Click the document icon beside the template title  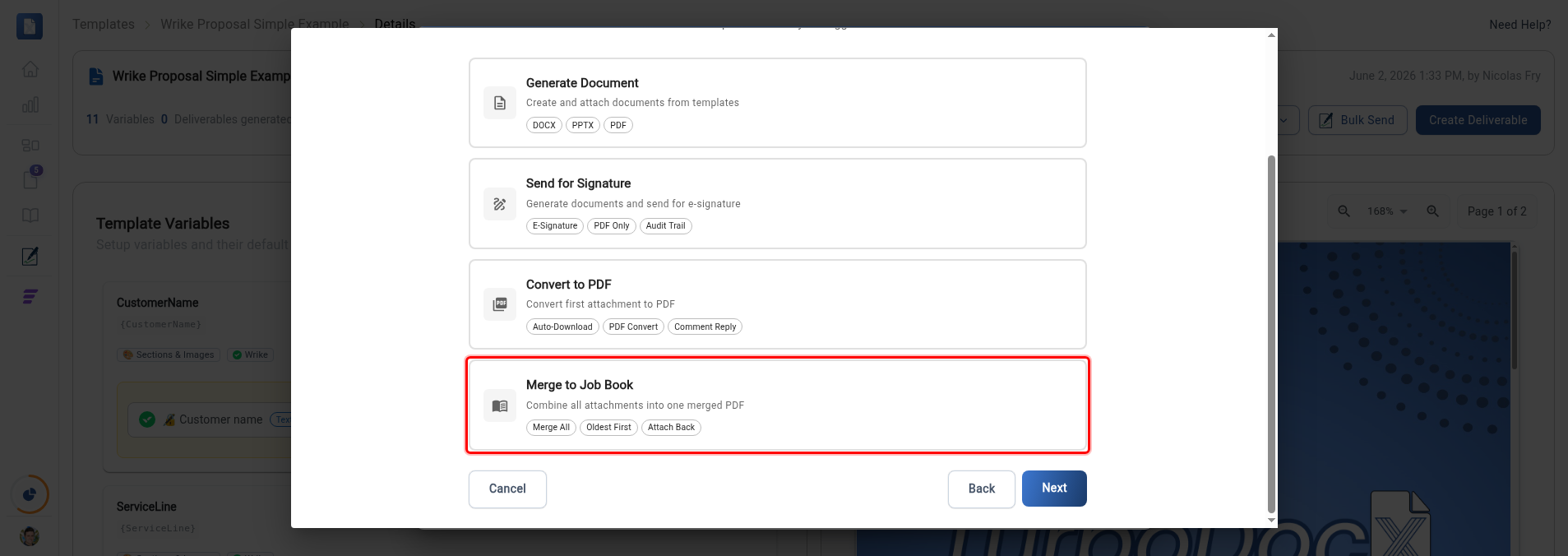click(96, 76)
